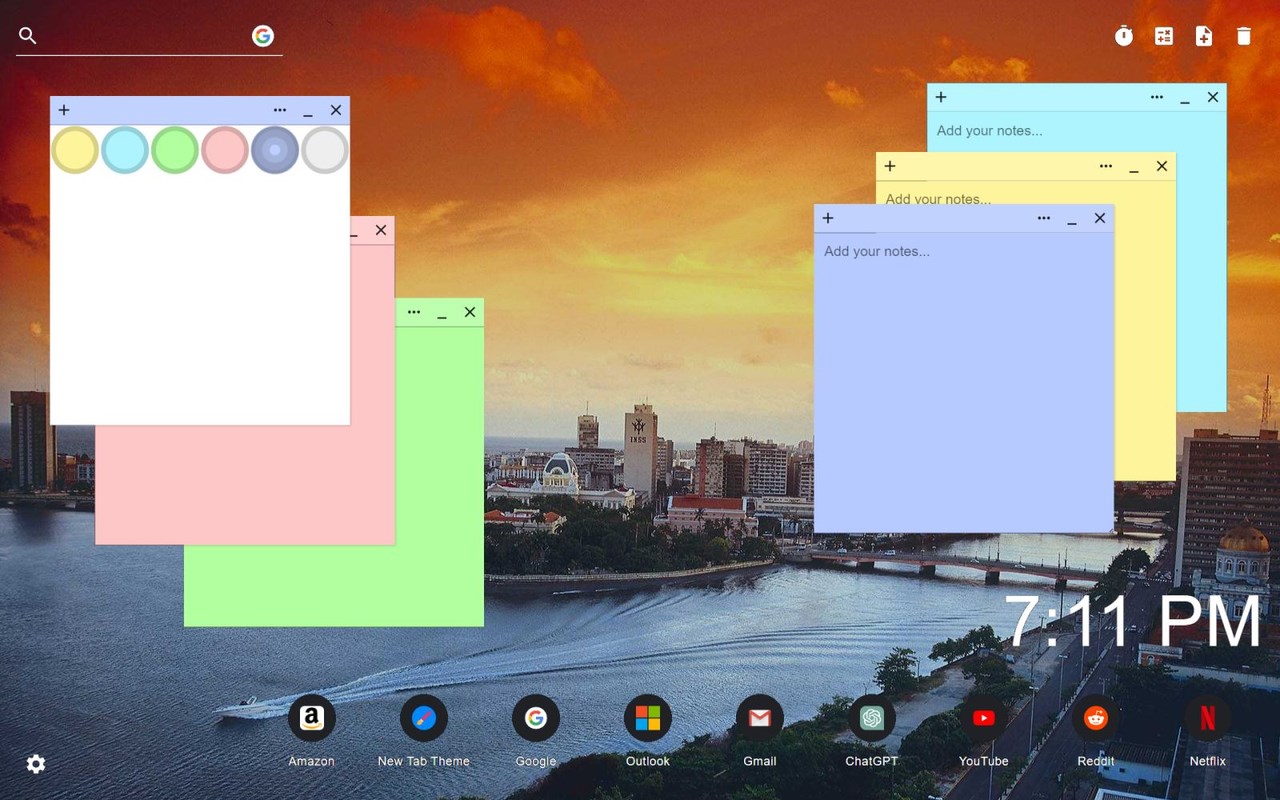Viewport: 1280px width, 800px height.
Task: Open the Netflix shortcut
Action: pyautogui.click(x=1208, y=718)
